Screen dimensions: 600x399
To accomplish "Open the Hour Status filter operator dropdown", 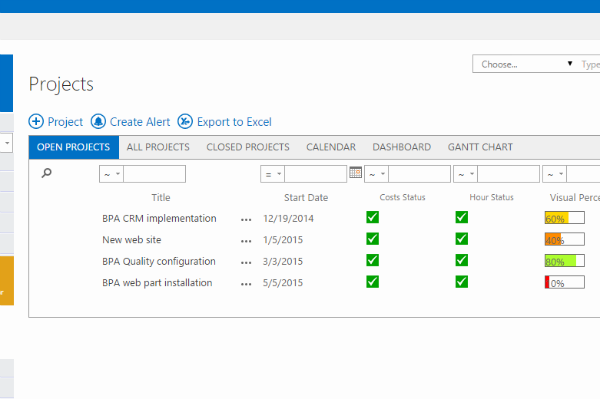I will click(466, 174).
